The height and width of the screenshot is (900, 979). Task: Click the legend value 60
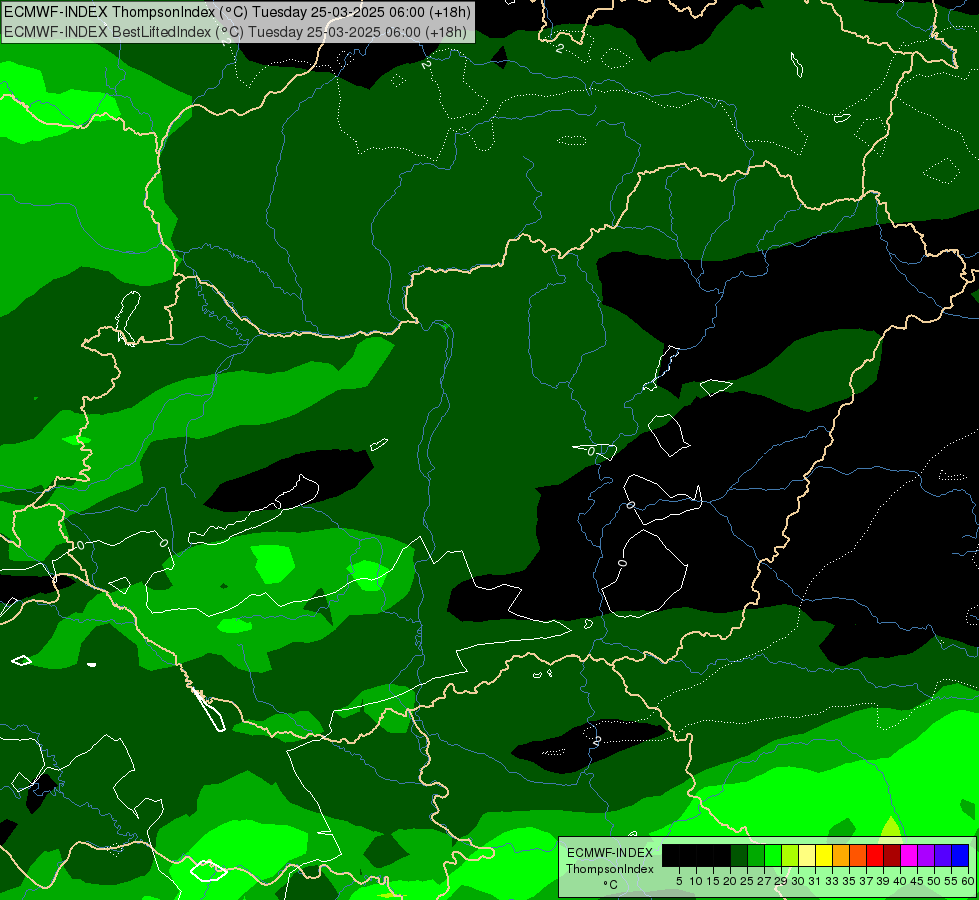(x=968, y=881)
